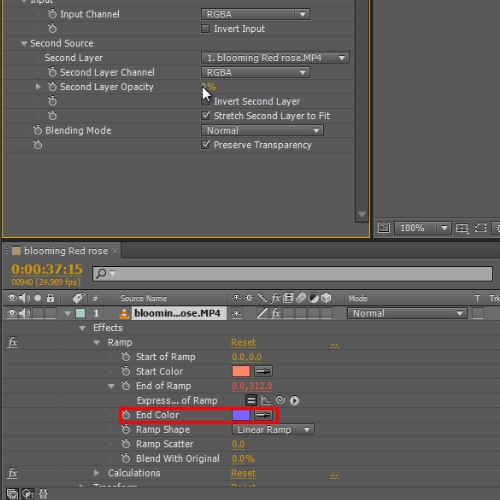Reset the Calculations effect
Image resolution: width=500 pixels, height=500 pixels.
coord(243,473)
